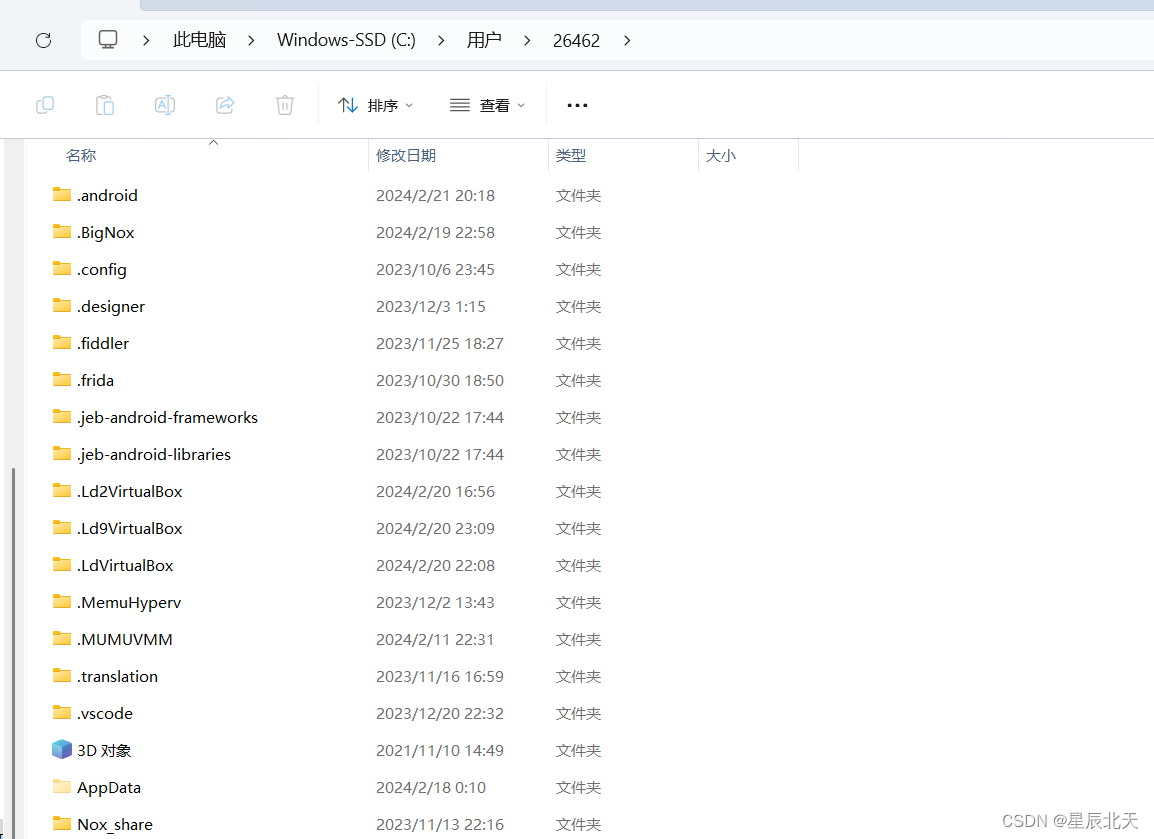Select the .android folder icon
The width and height of the screenshot is (1154, 839).
pyautogui.click(x=62, y=194)
